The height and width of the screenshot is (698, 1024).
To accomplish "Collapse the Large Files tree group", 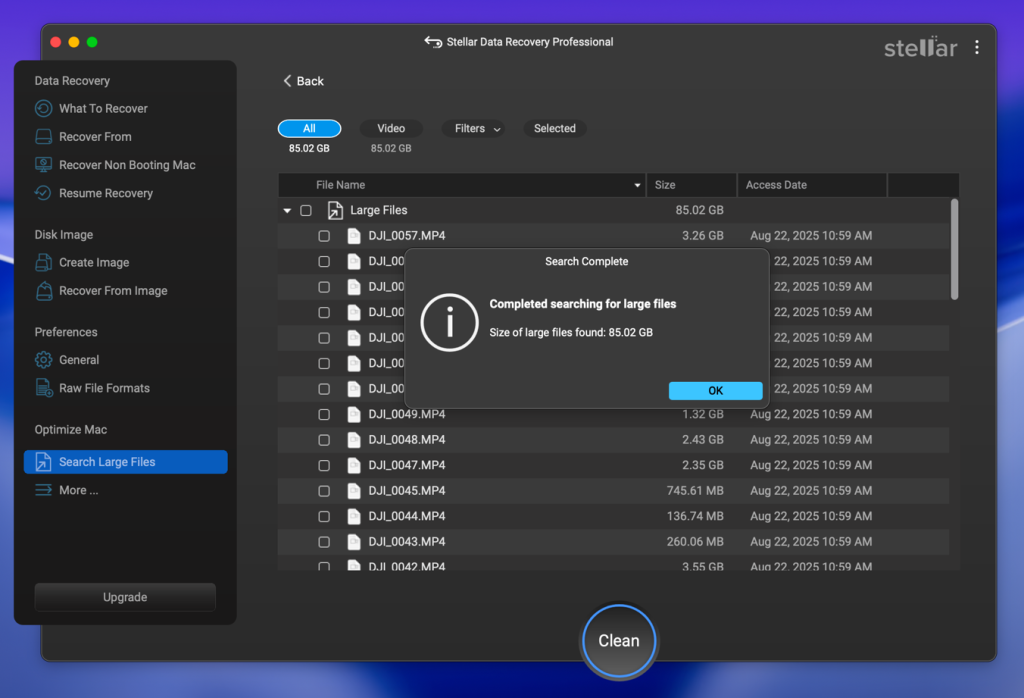I will [288, 211].
